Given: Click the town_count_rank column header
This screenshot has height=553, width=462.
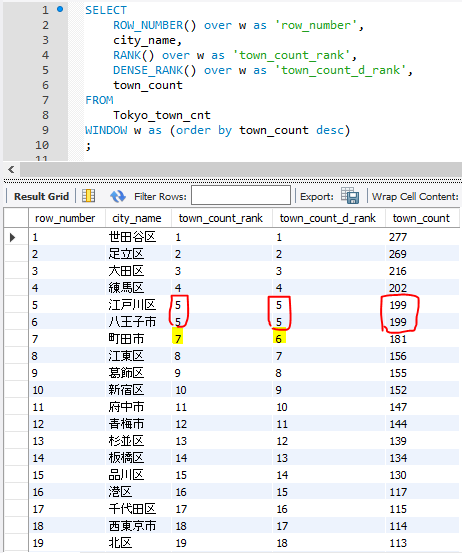Looking at the screenshot, I should (221, 218).
